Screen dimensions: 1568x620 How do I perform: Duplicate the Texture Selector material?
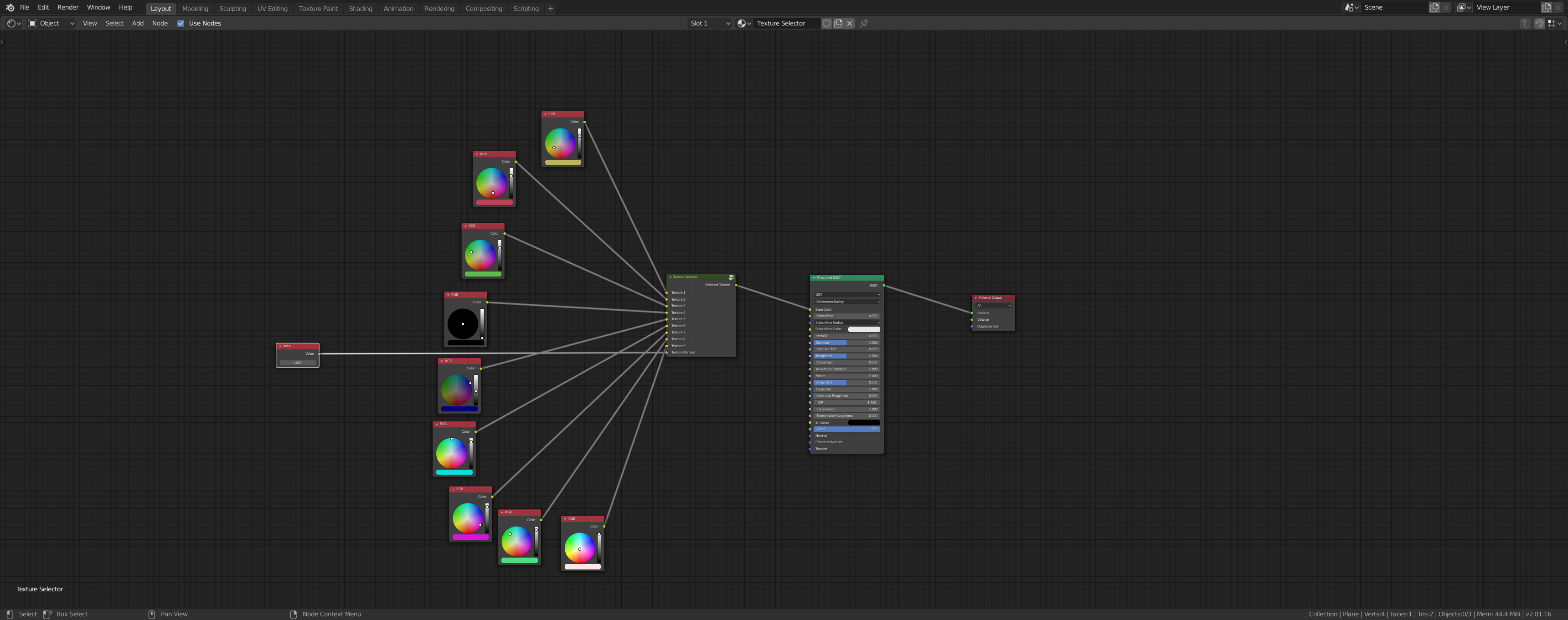(x=838, y=23)
